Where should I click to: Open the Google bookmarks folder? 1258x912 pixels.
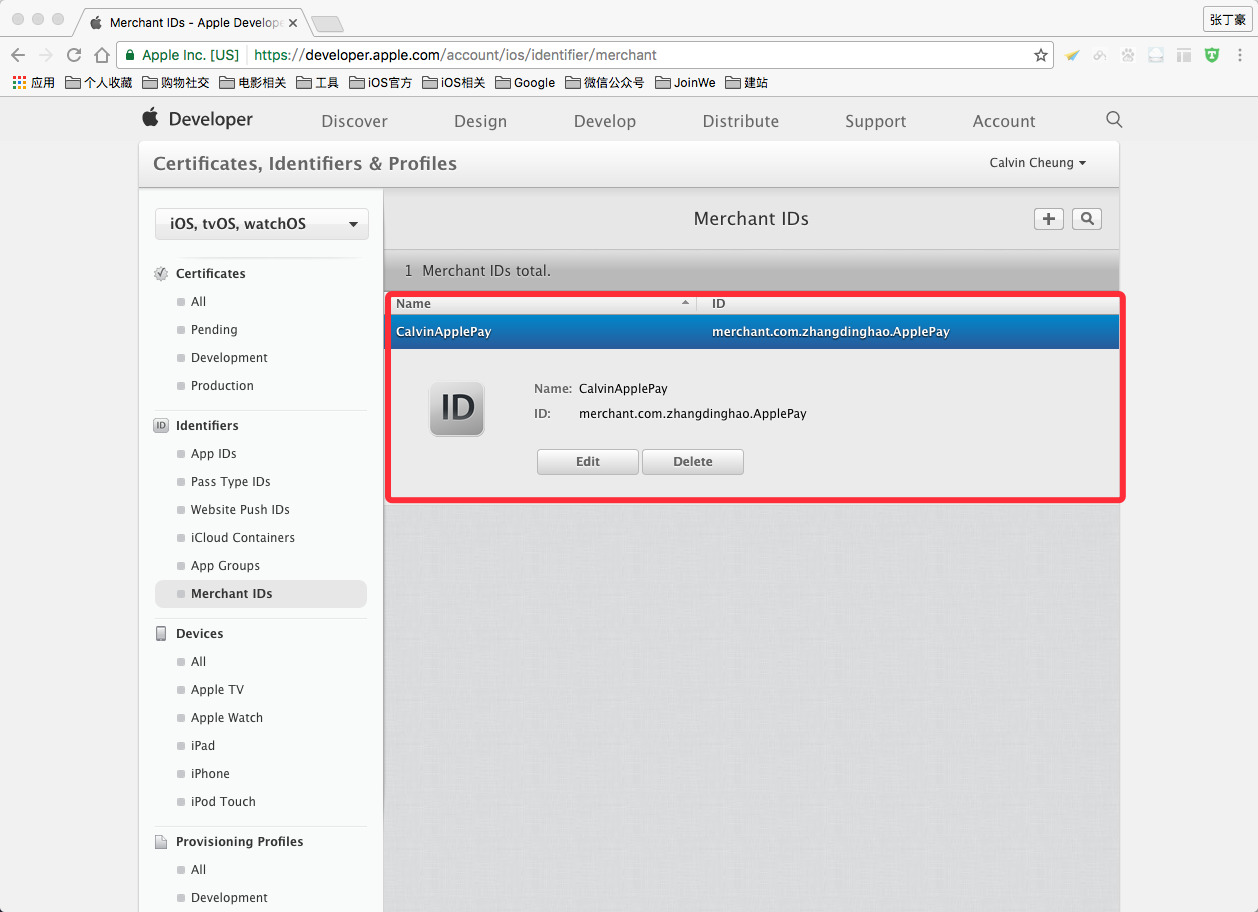pyautogui.click(x=525, y=82)
